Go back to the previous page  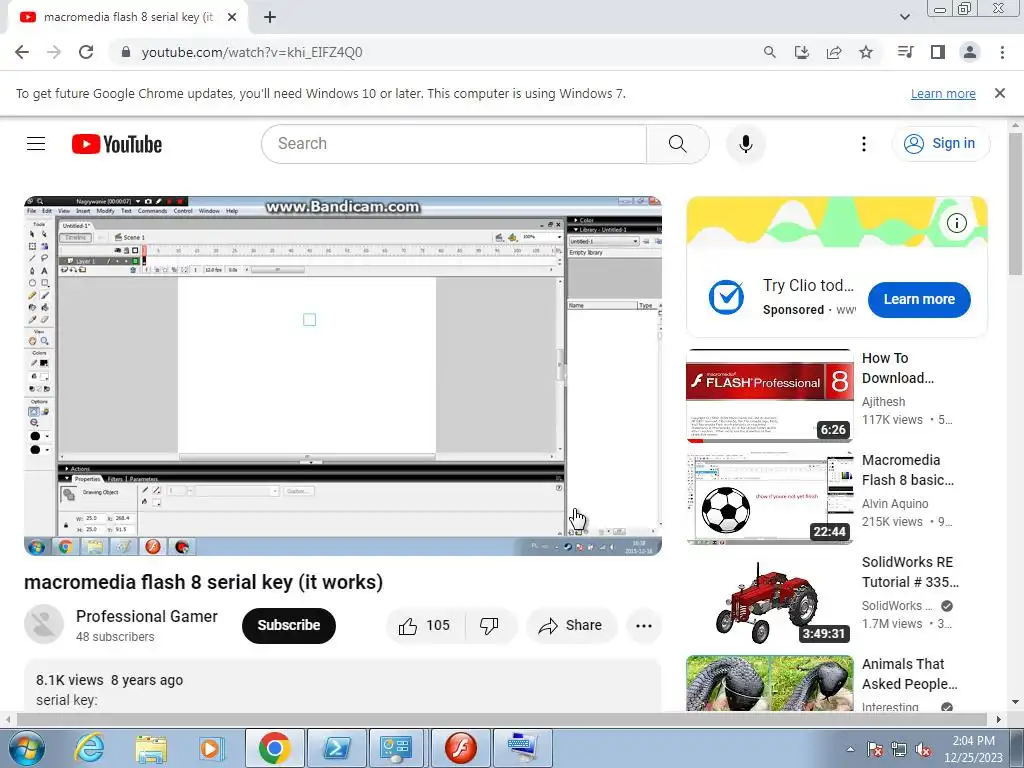tap(22, 52)
